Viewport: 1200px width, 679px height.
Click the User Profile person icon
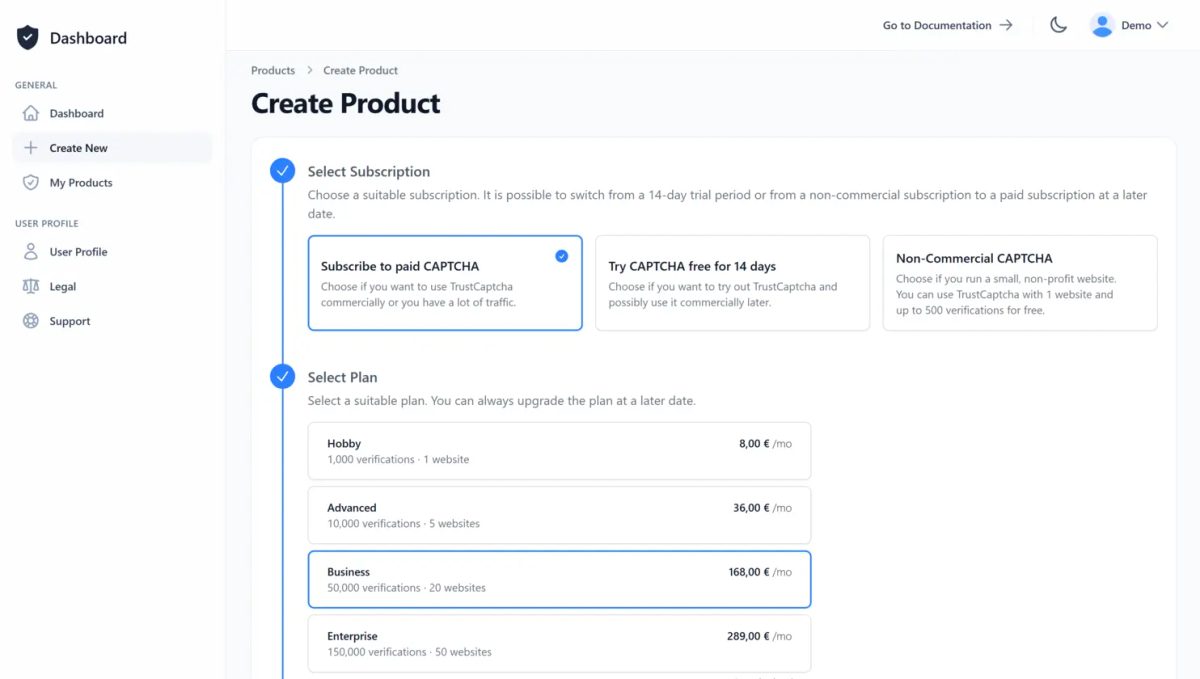click(31, 252)
